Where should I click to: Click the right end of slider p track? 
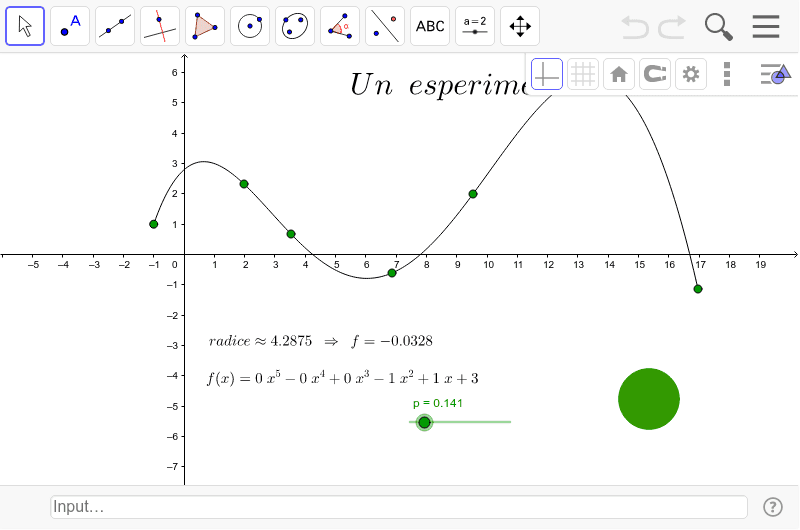tap(509, 422)
